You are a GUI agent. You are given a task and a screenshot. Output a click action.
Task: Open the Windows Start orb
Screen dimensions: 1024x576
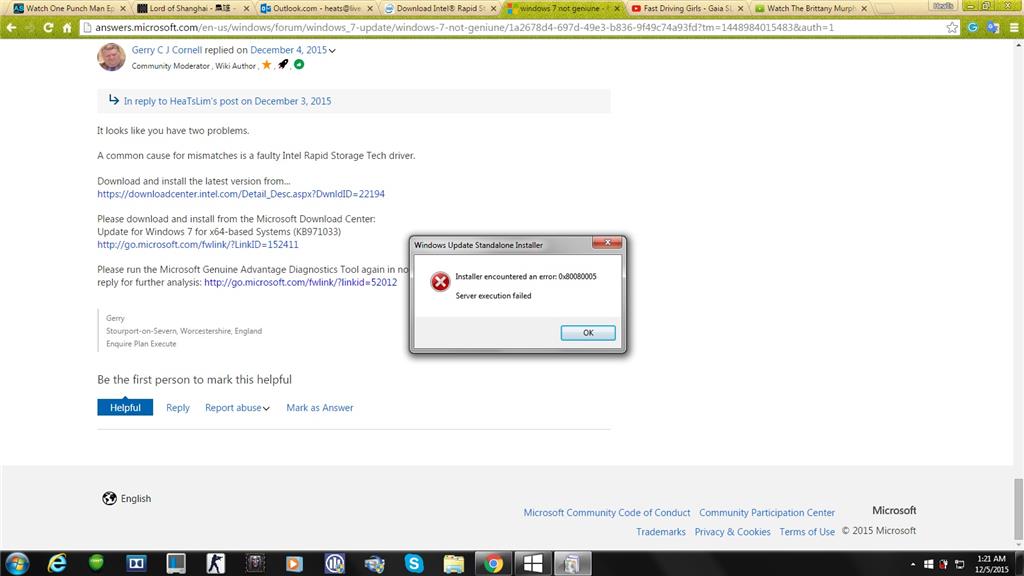pyautogui.click(x=17, y=563)
